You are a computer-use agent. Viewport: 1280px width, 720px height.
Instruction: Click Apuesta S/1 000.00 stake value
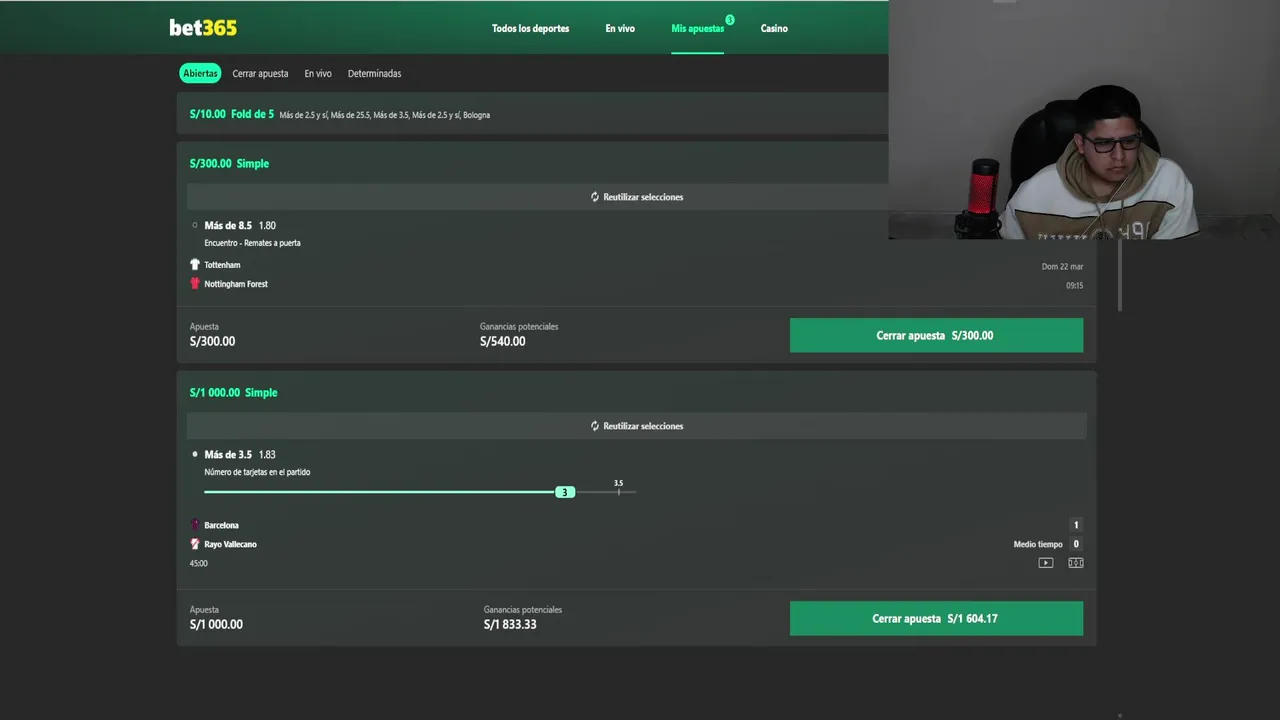click(x=216, y=624)
